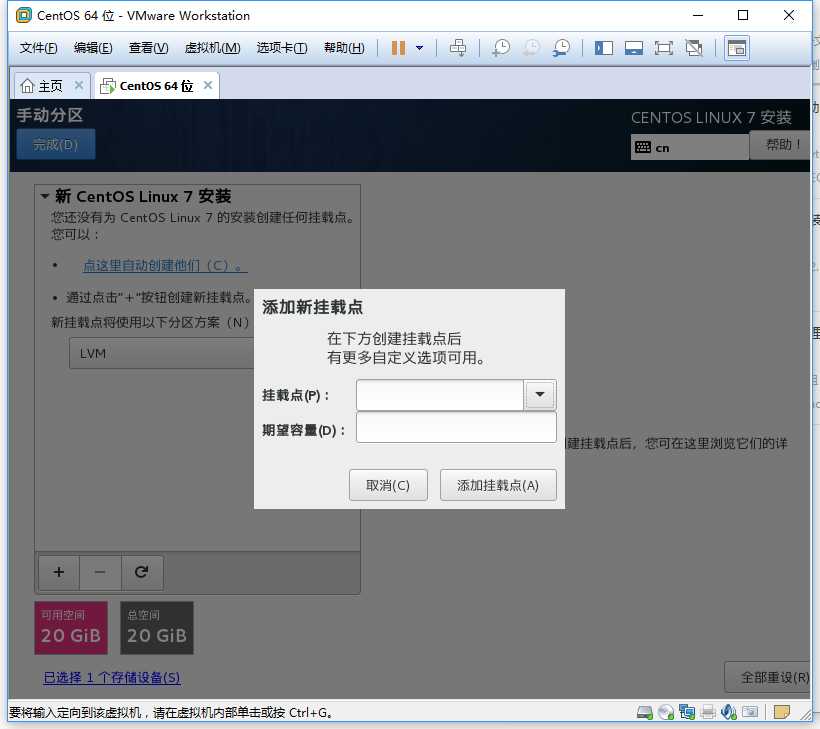Click the message log note icon
820x729 pixels.
coord(782,712)
